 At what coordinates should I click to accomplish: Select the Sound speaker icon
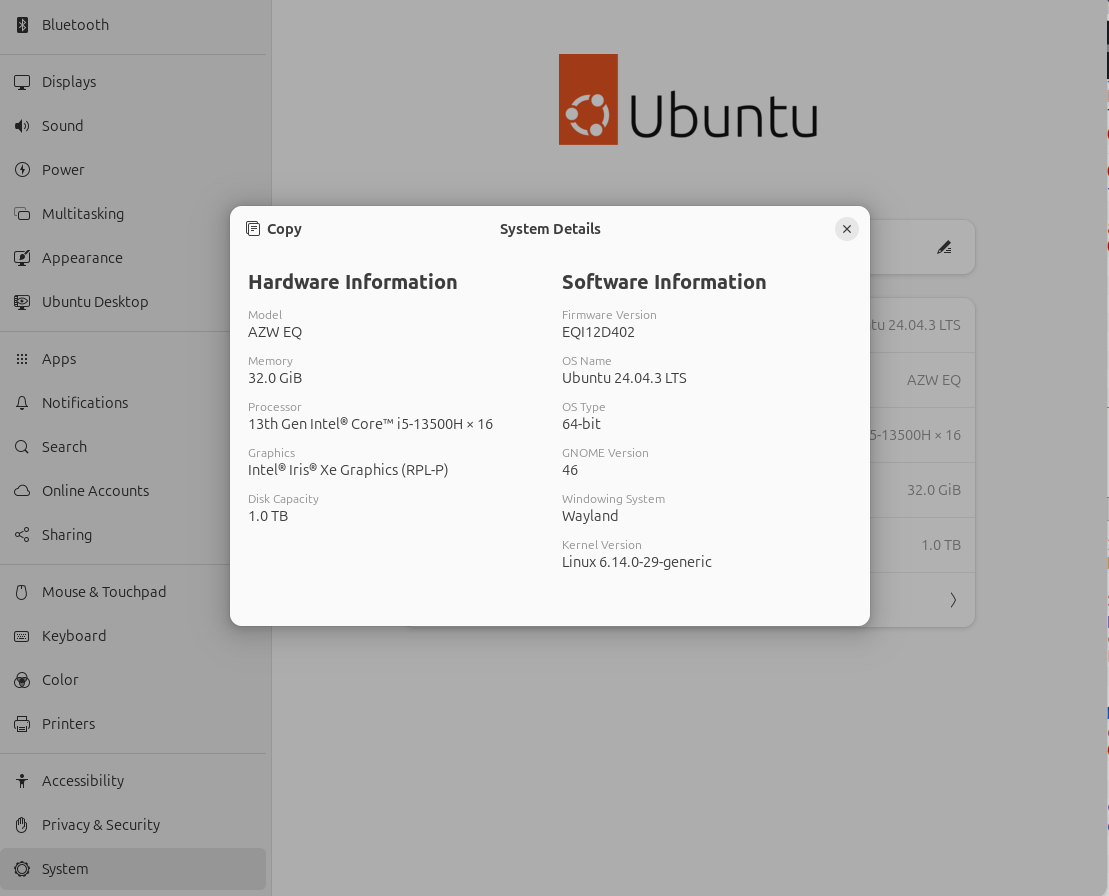(22, 126)
